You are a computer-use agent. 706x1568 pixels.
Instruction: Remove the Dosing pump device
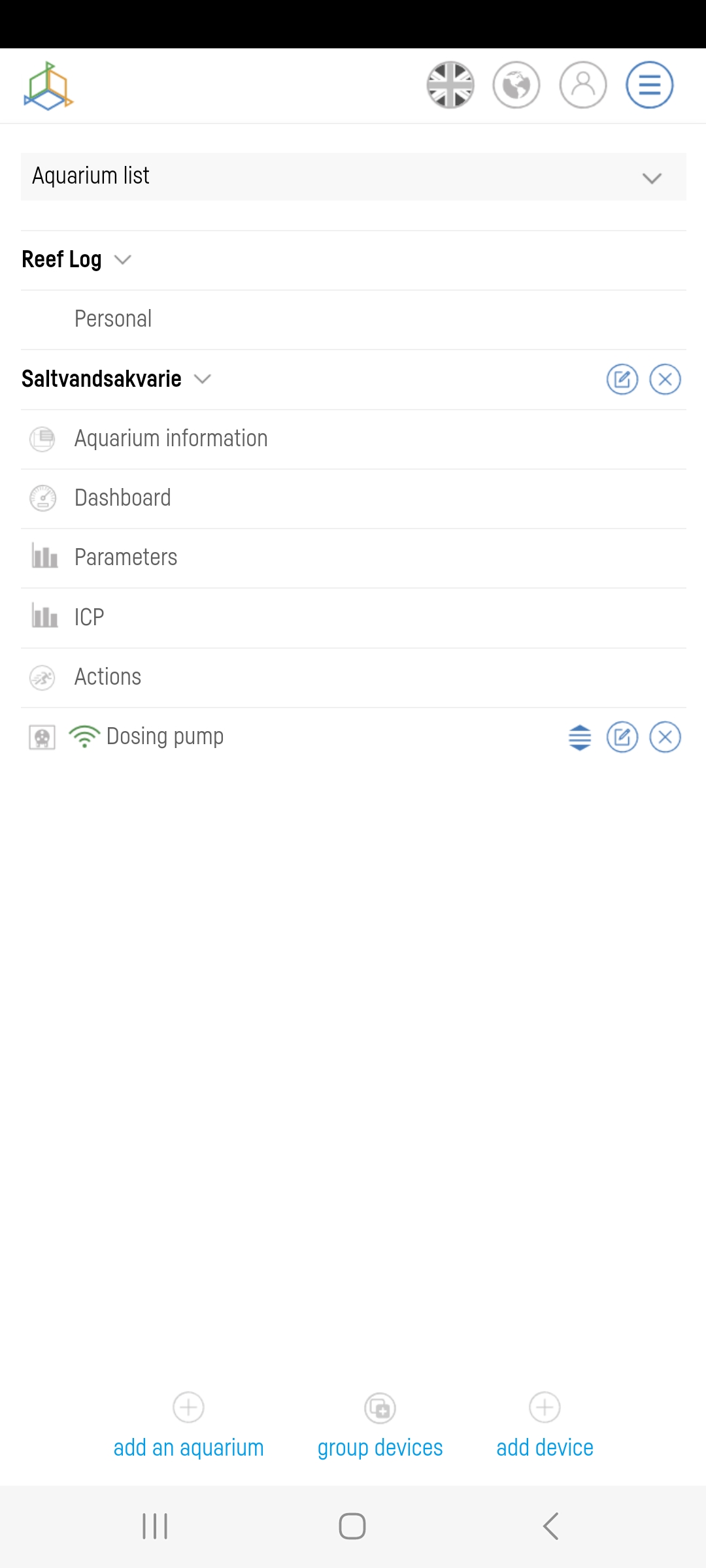(665, 738)
